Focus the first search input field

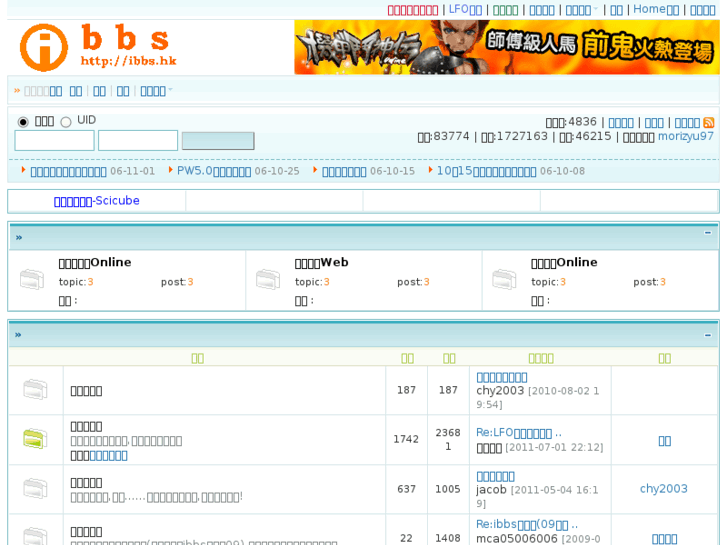pyautogui.click(x=54, y=141)
